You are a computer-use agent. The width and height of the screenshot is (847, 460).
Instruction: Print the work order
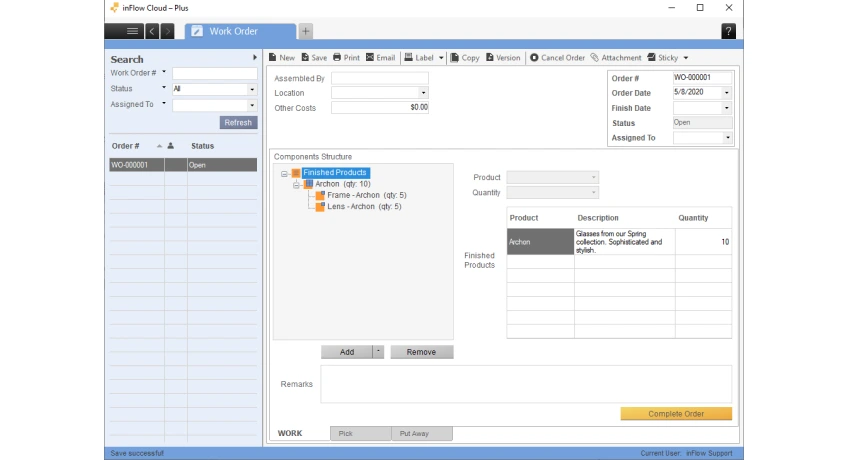click(346, 58)
